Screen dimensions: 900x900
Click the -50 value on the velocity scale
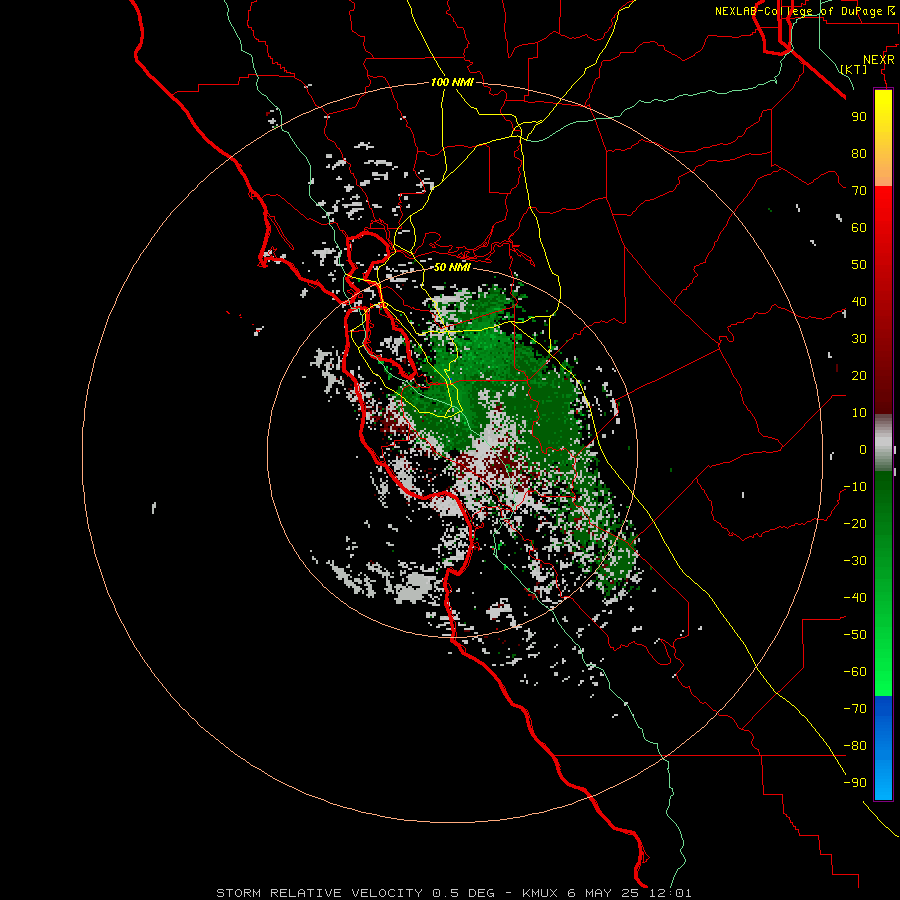pos(855,635)
